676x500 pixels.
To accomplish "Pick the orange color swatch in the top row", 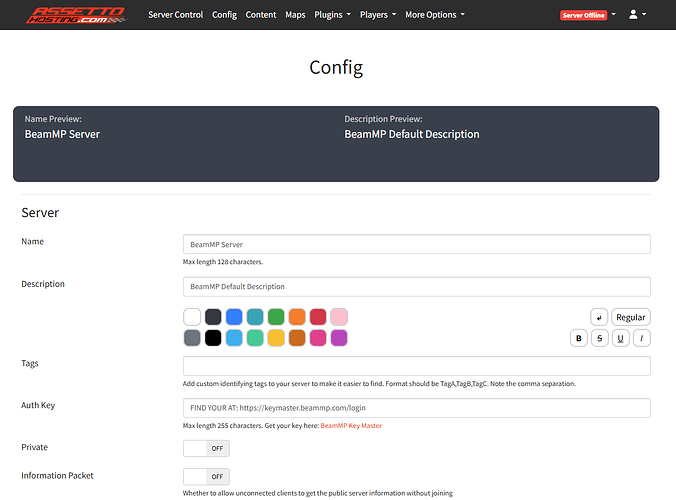I will [x=297, y=317].
